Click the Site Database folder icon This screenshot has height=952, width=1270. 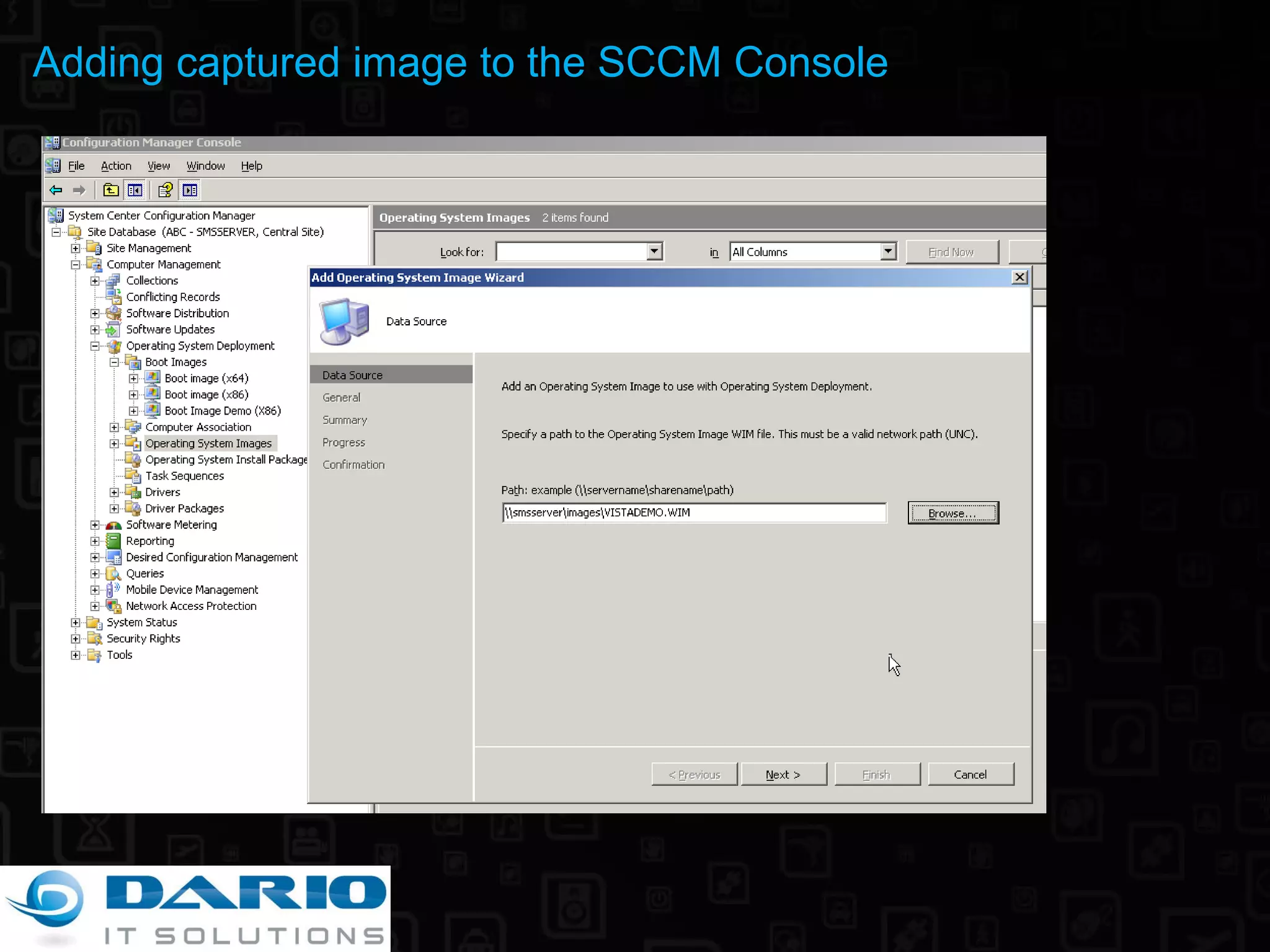[75, 232]
